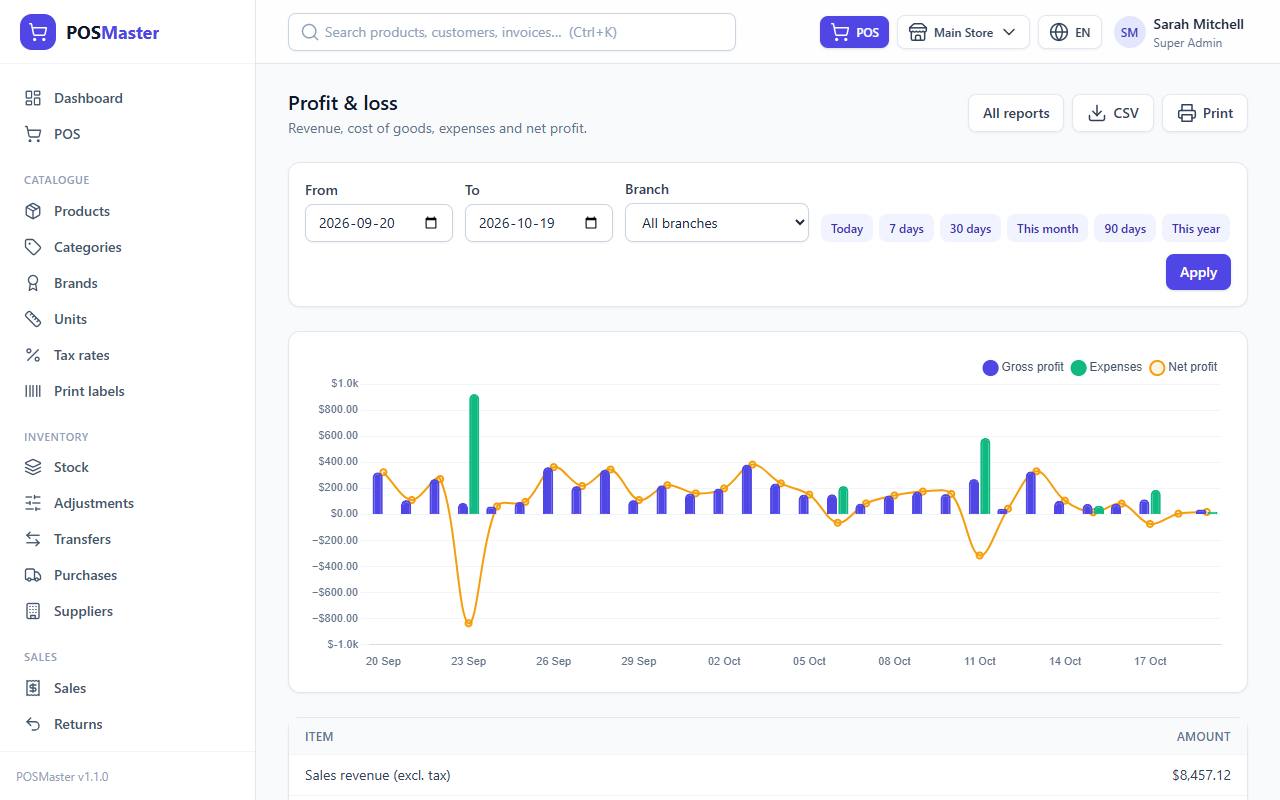The width and height of the screenshot is (1280, 800).
Task: Open All reports
Action: click(x=1016, y=113)
